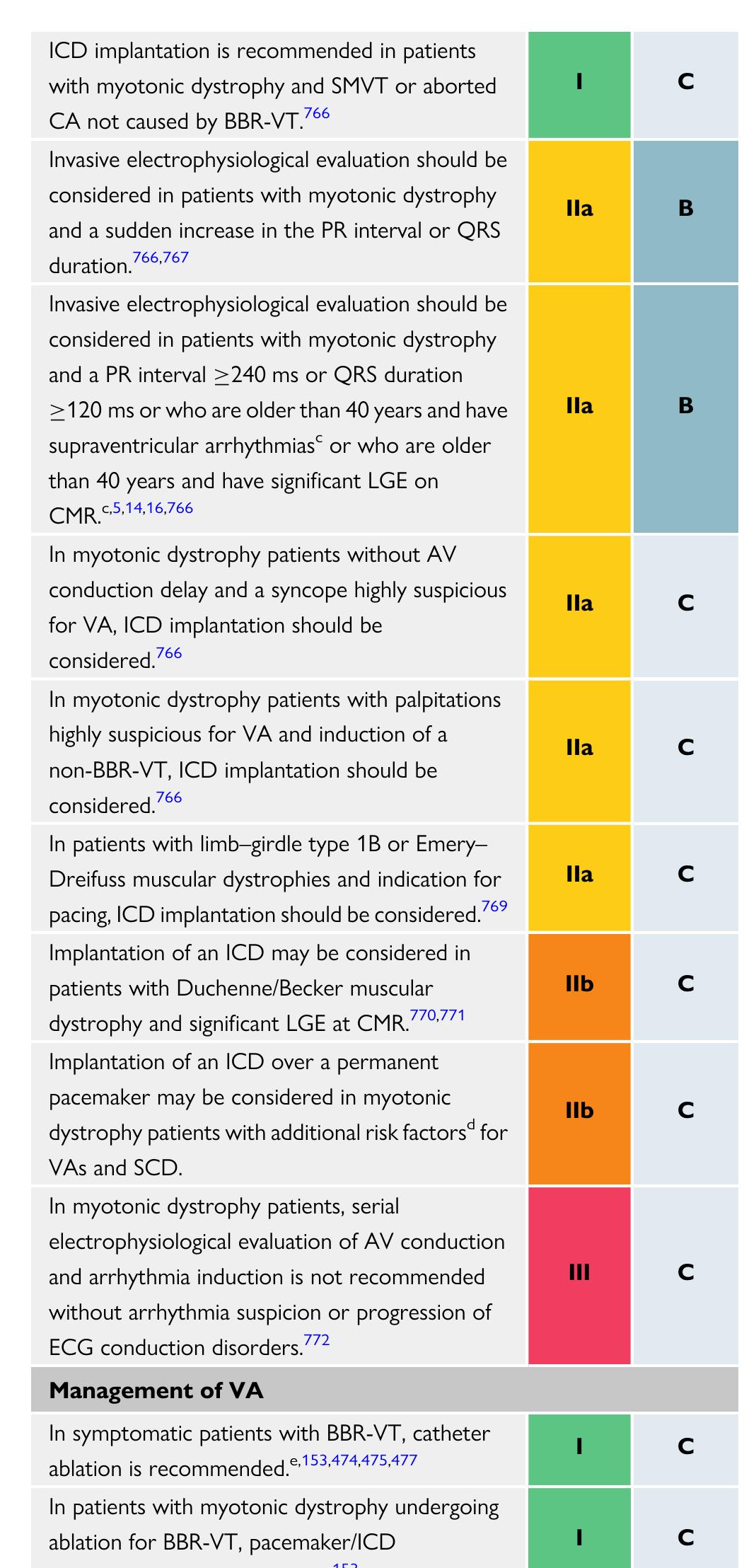This screenshot has width=744, height=1568.
Task: Open reference 475 citation
Action: click(374, 1460)
